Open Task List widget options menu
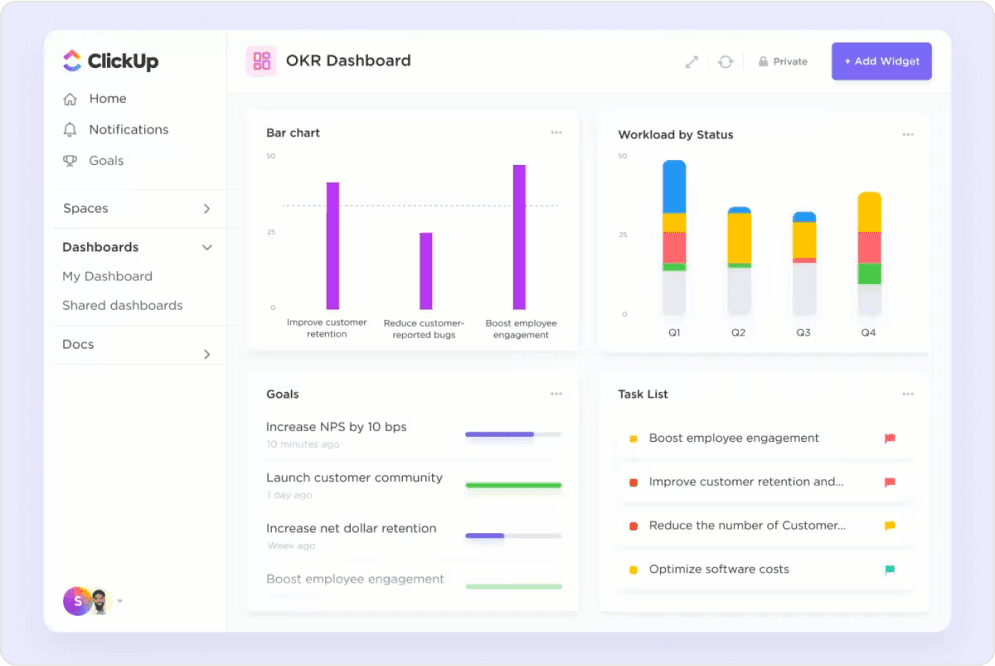Image resolution: width=995 pixels, height=666 pixels. point(908,394)
